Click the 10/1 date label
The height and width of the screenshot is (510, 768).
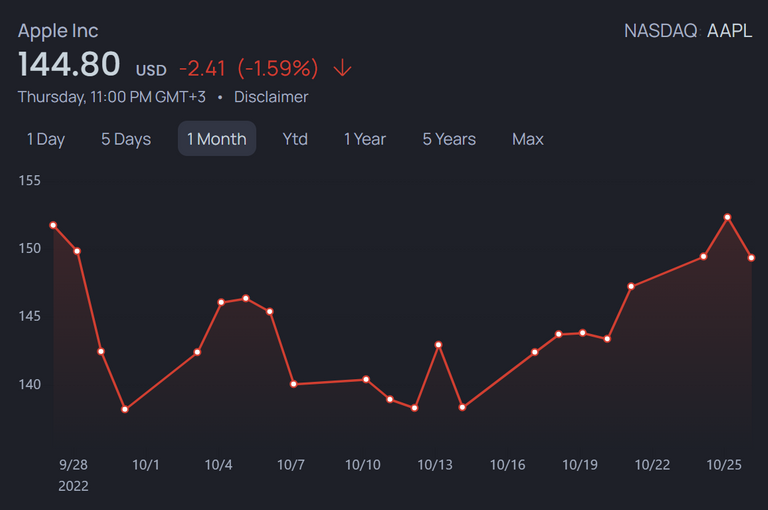click(145, 464)
